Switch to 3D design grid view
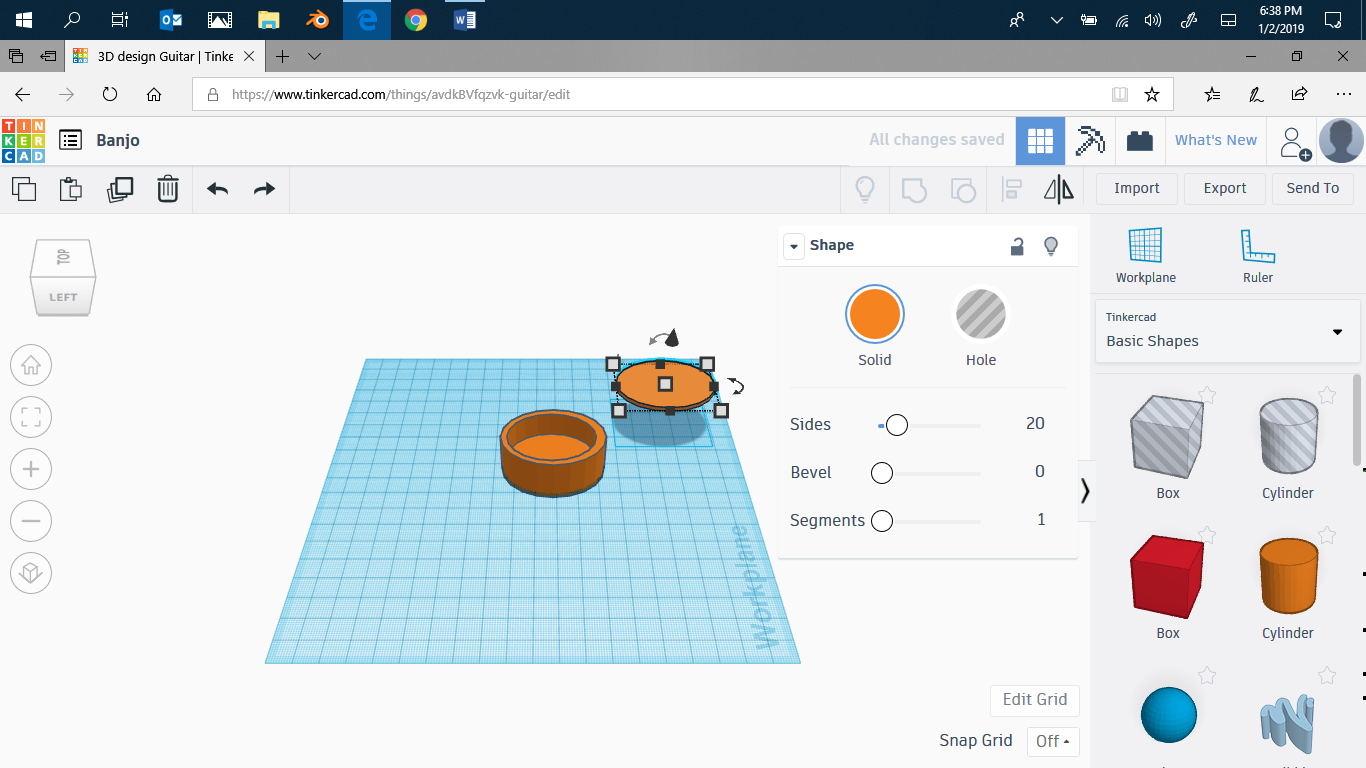Image resolution: width=1366 pixels, height=768 pixels. [x=1040, y=141]
